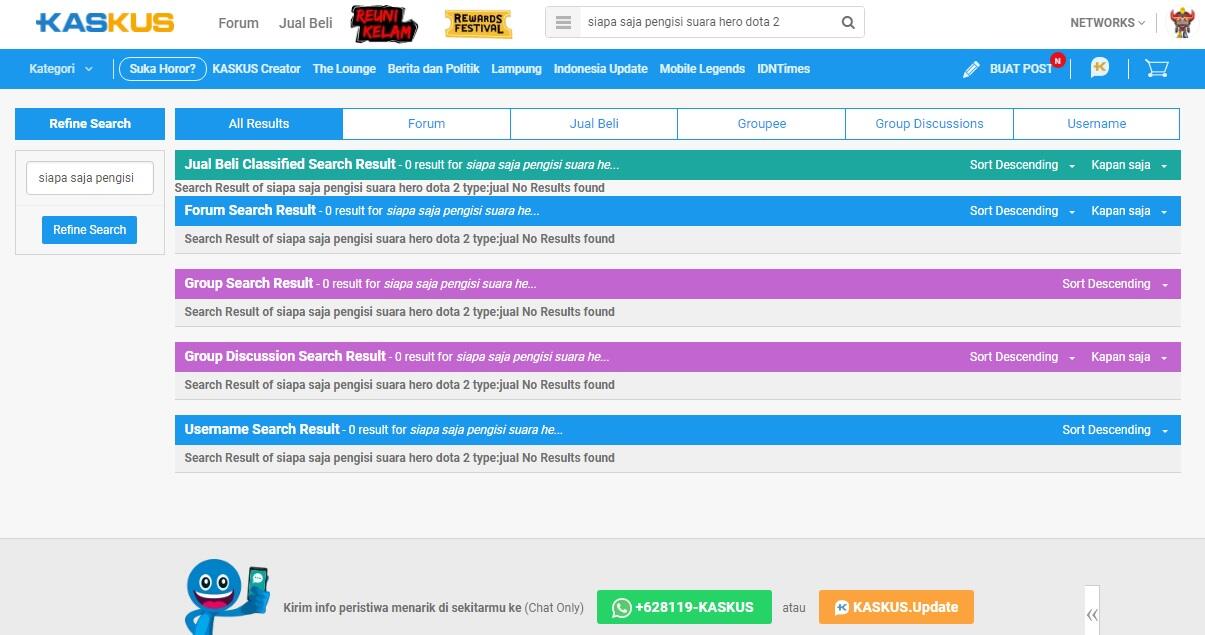The image size is (1205, 635).
Task: Open Kapan saja in Jual Beli results
Action: coord(1128,165)
